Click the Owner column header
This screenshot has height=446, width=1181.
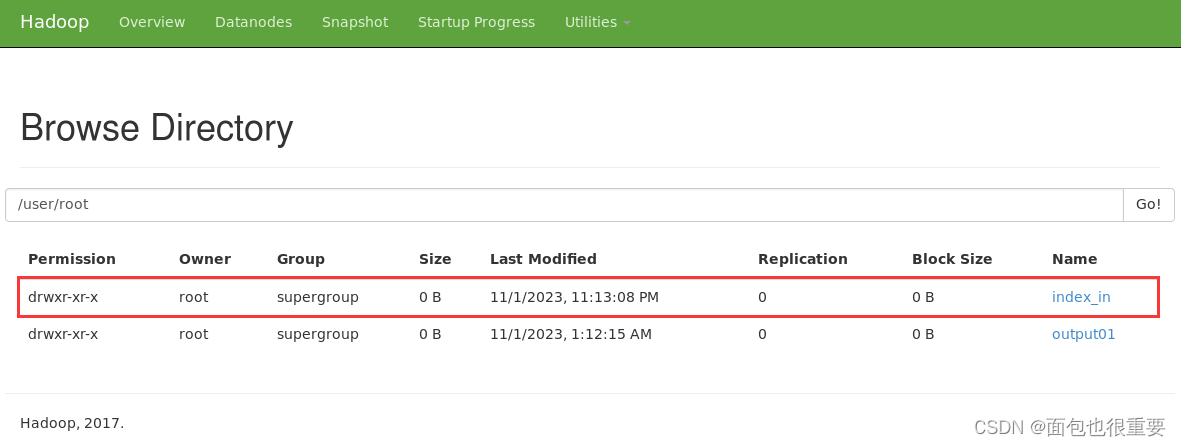tap(205, 258)
